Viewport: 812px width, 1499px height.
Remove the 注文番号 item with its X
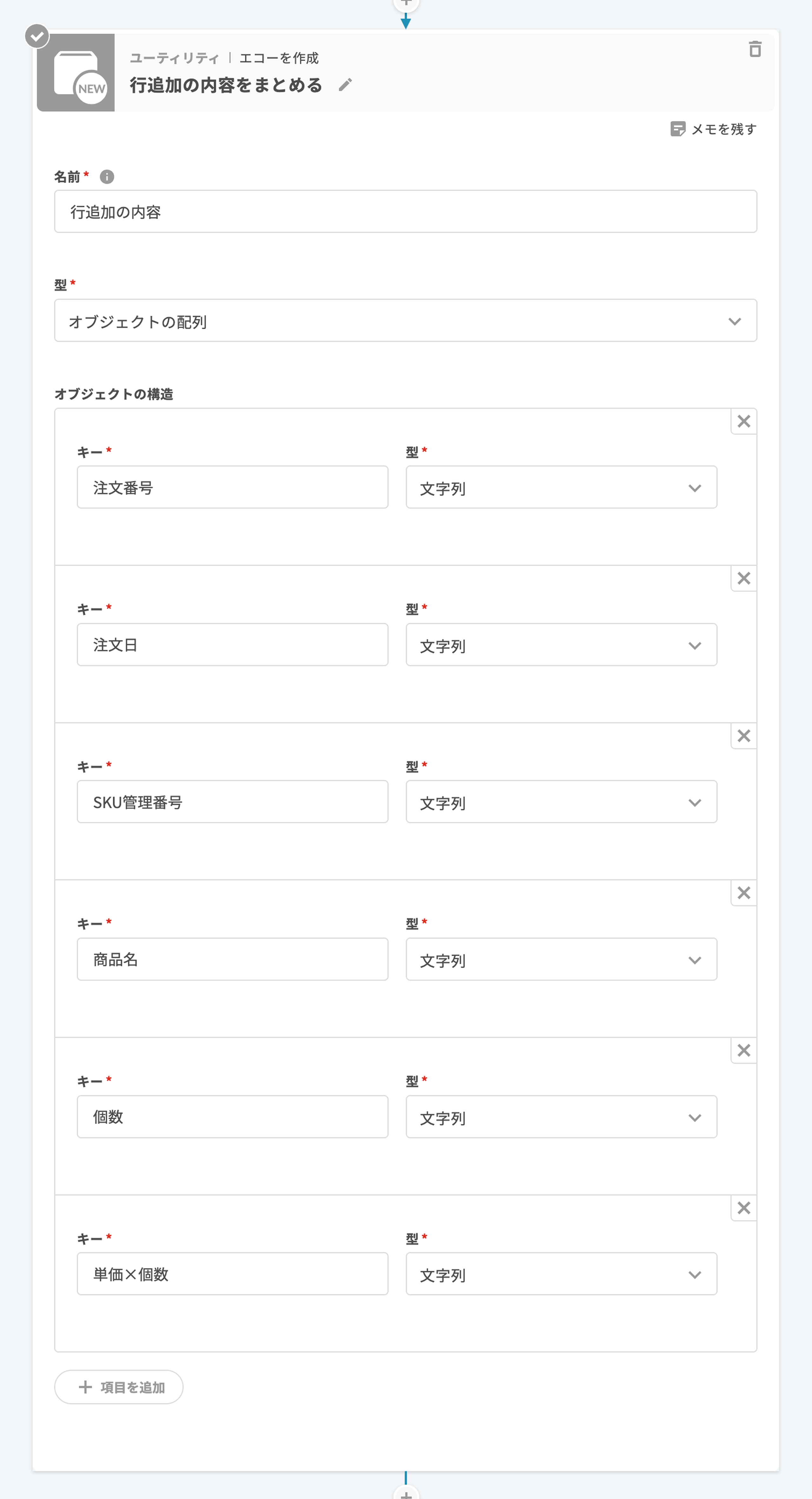click(743, 421)
